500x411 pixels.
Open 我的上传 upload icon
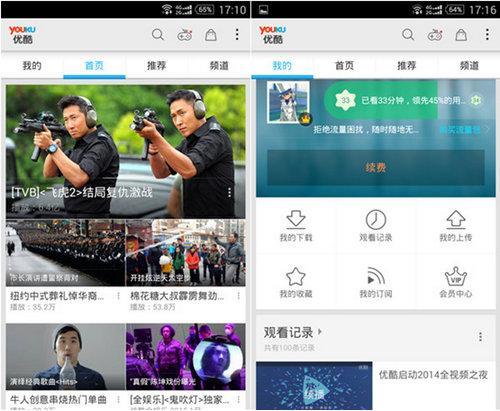tap(456, 219)
